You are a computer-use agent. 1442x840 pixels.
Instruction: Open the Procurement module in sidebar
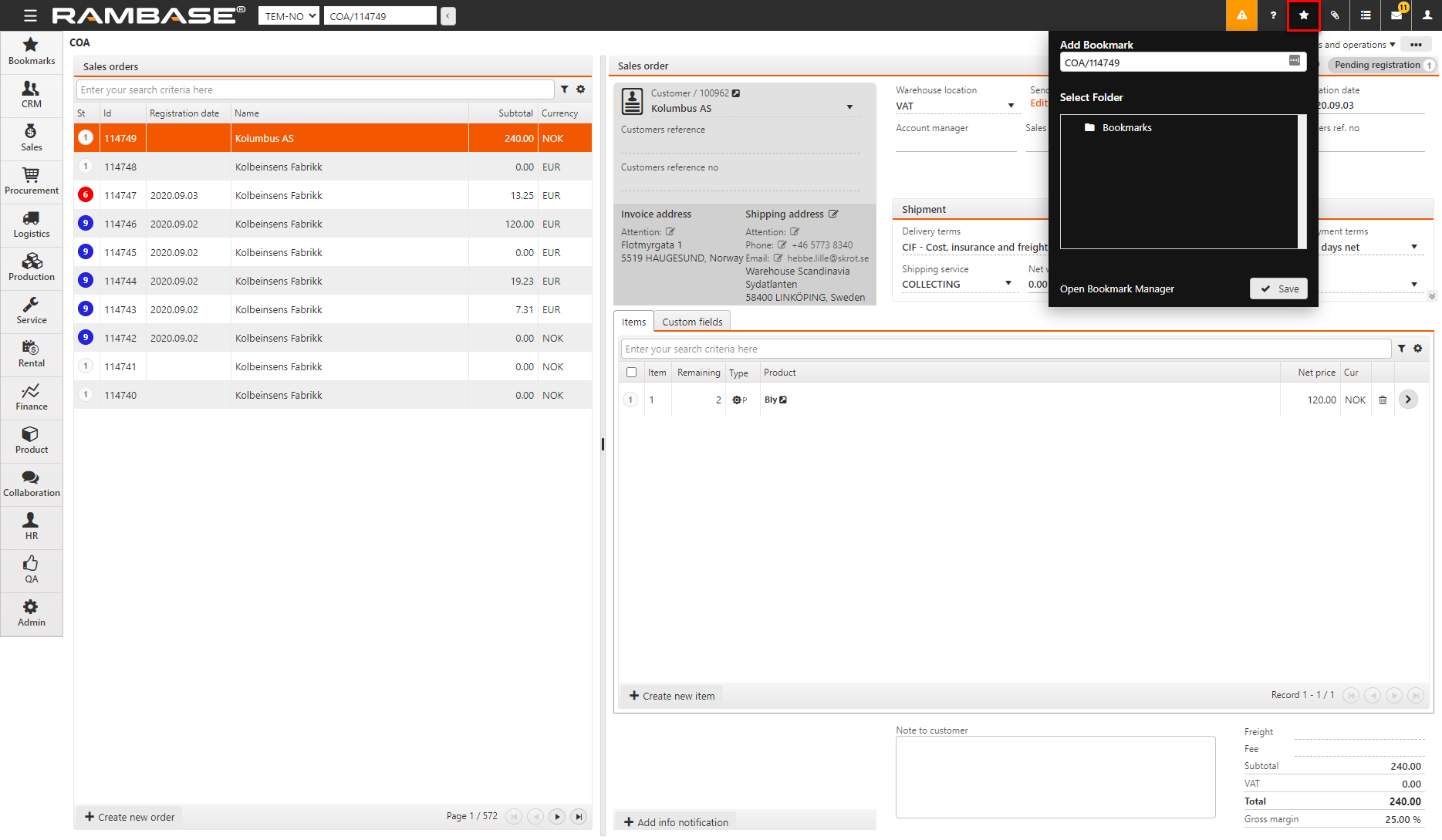pos(31,181)
